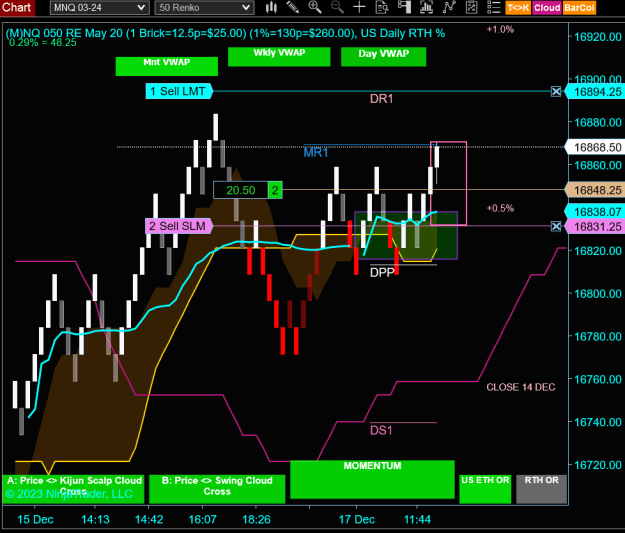Select the 1 Sell LMT order flag

(179, 92)
